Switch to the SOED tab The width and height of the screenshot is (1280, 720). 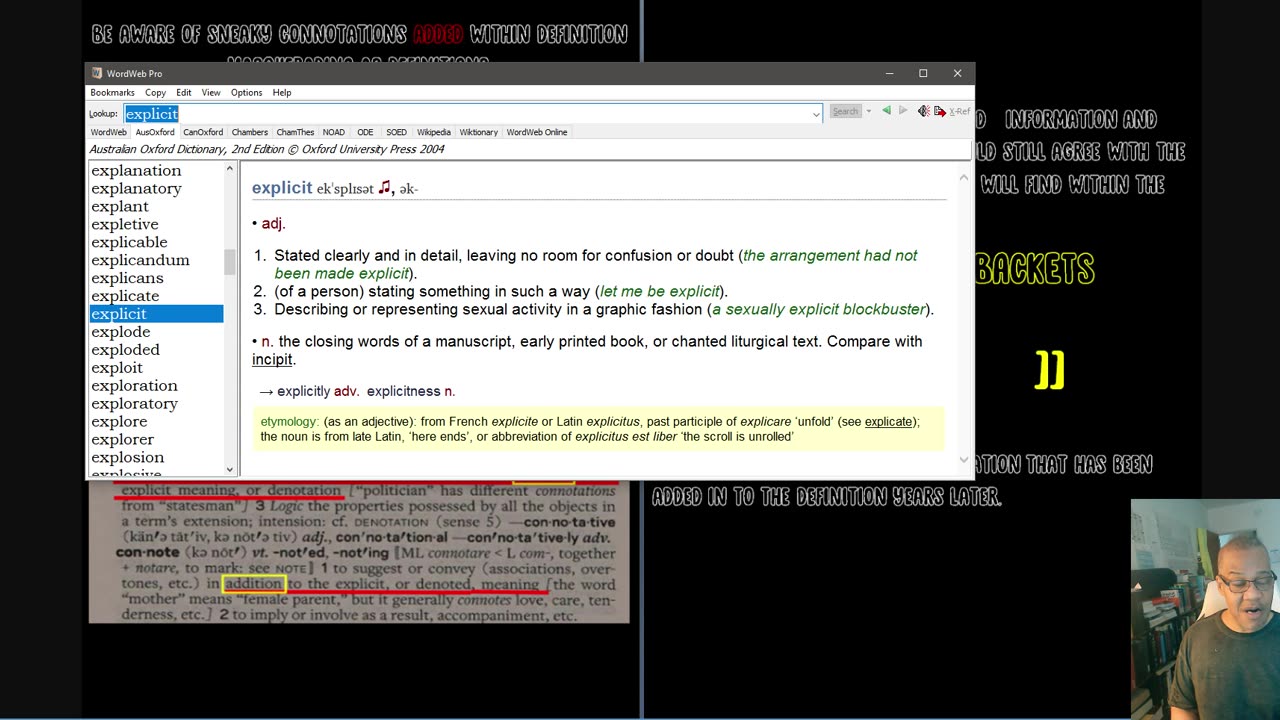(x=396, y=132)
